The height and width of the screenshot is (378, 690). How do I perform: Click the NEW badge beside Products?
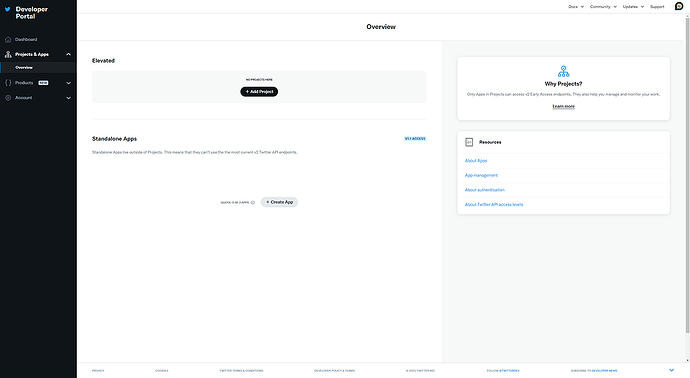43,83
